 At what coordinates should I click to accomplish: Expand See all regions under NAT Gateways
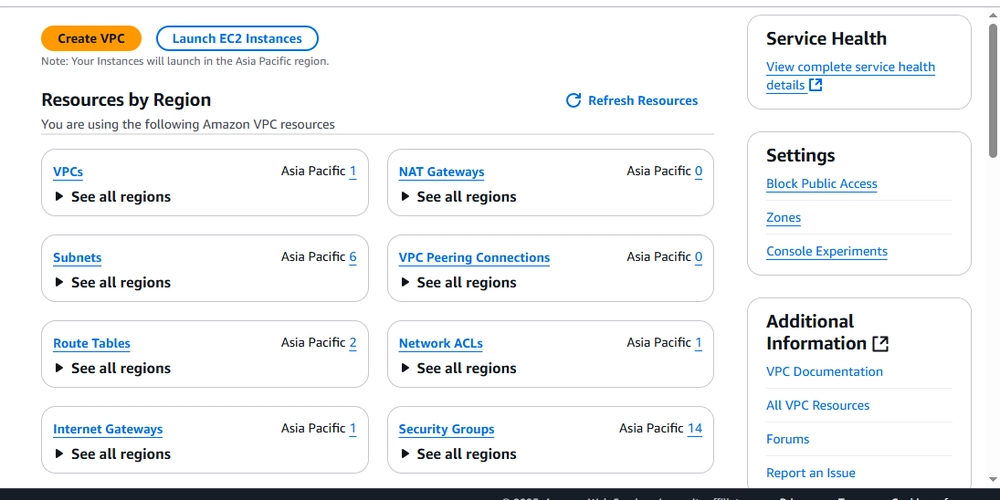458,196
